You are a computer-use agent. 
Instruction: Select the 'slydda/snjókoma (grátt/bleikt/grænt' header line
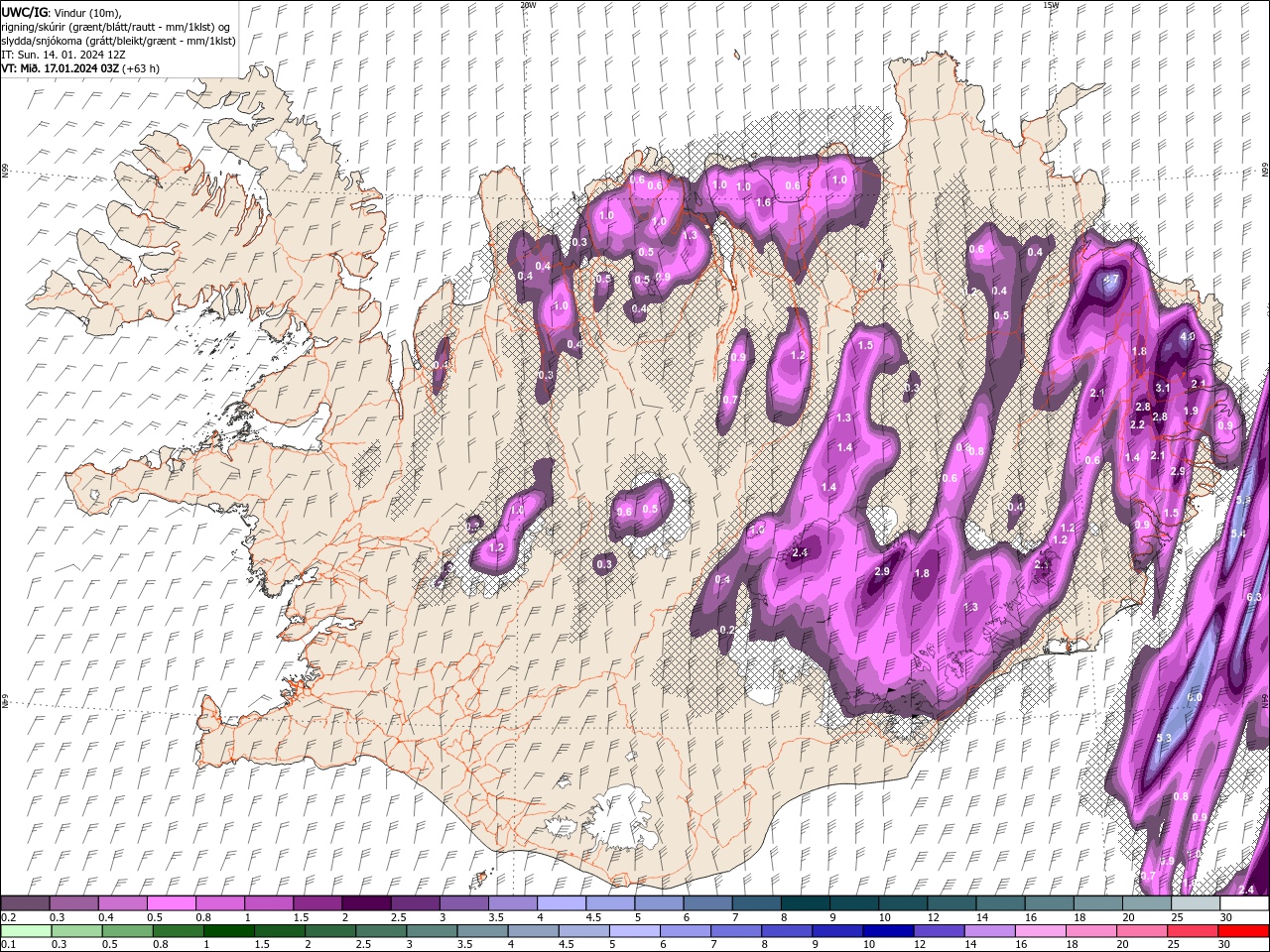click(x=118, y=41)
